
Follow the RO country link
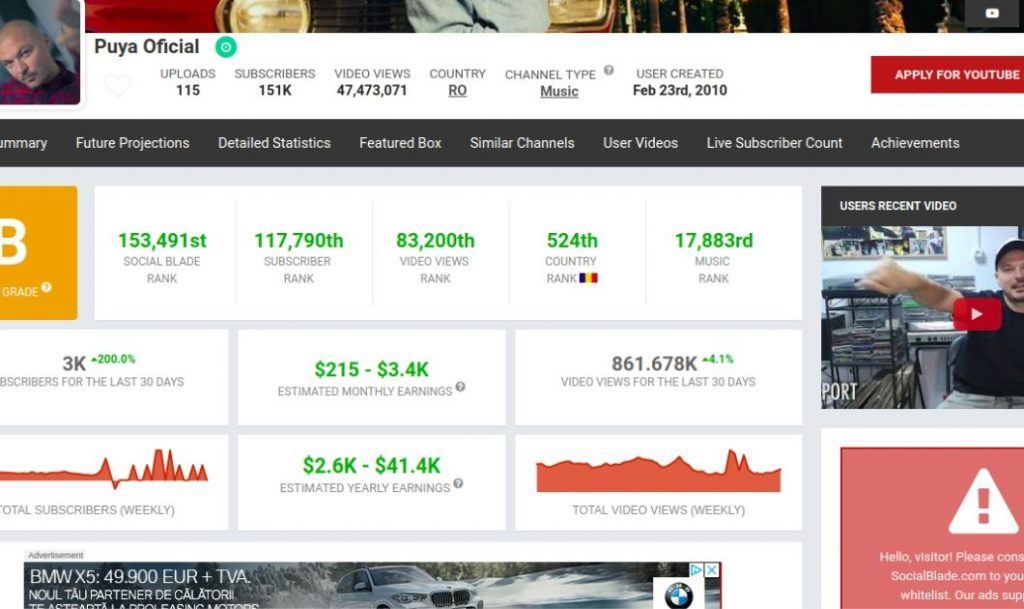click(457, 91)
